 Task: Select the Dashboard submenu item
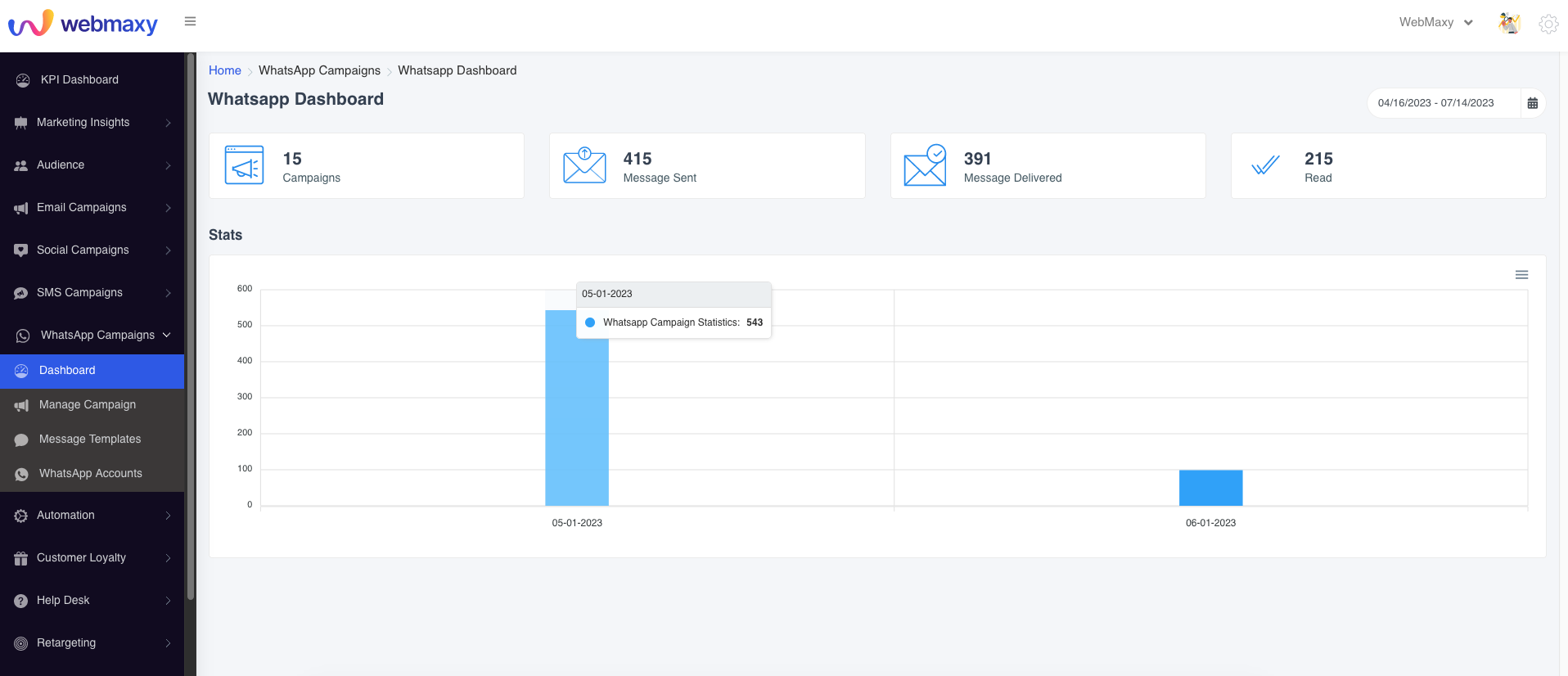92,371
